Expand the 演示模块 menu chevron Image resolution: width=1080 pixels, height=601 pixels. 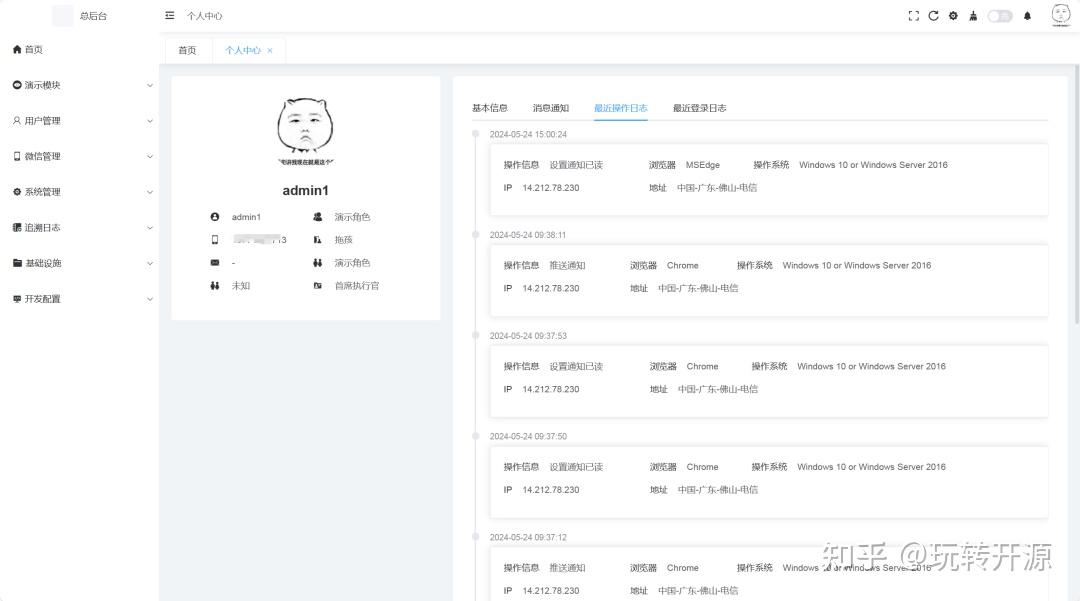(x=150, y=85)
